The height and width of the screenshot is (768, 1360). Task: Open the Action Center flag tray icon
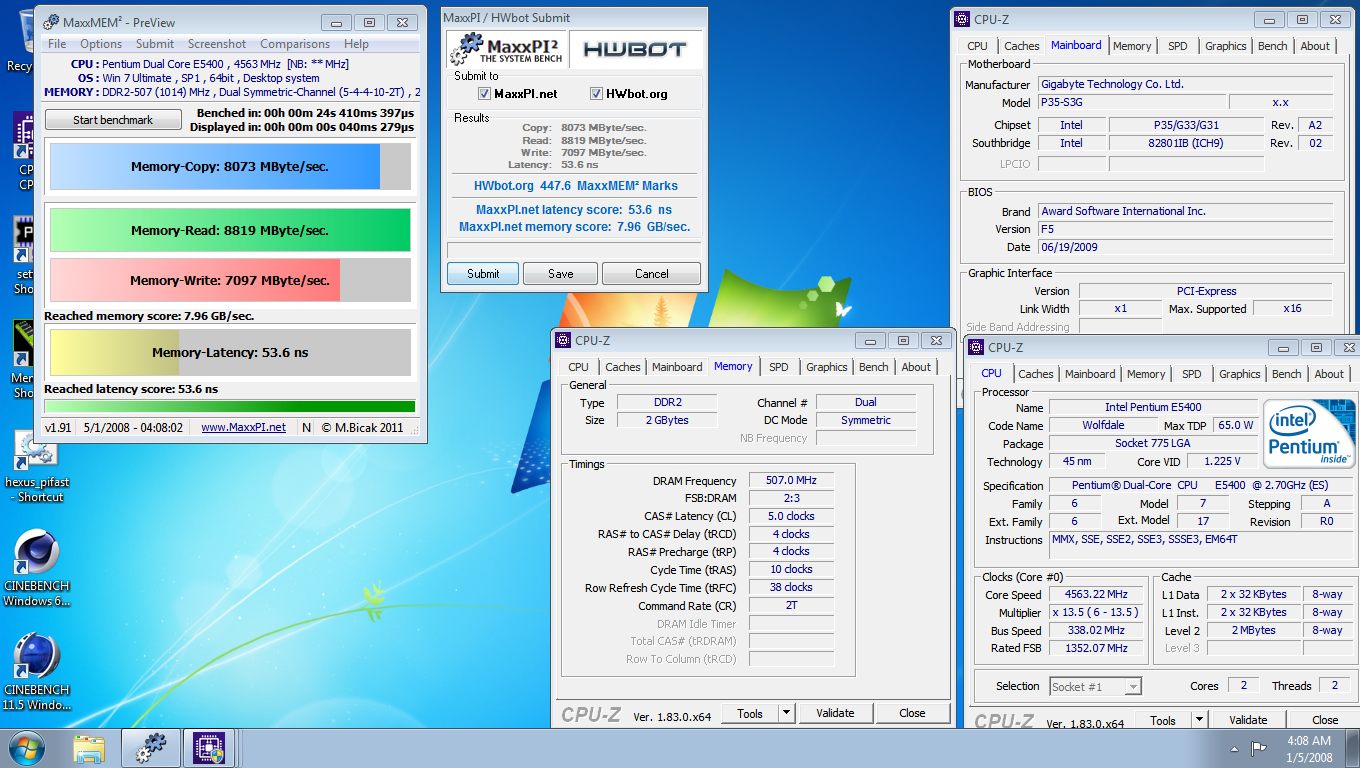pyautogui.click(x=1258, y=748)
